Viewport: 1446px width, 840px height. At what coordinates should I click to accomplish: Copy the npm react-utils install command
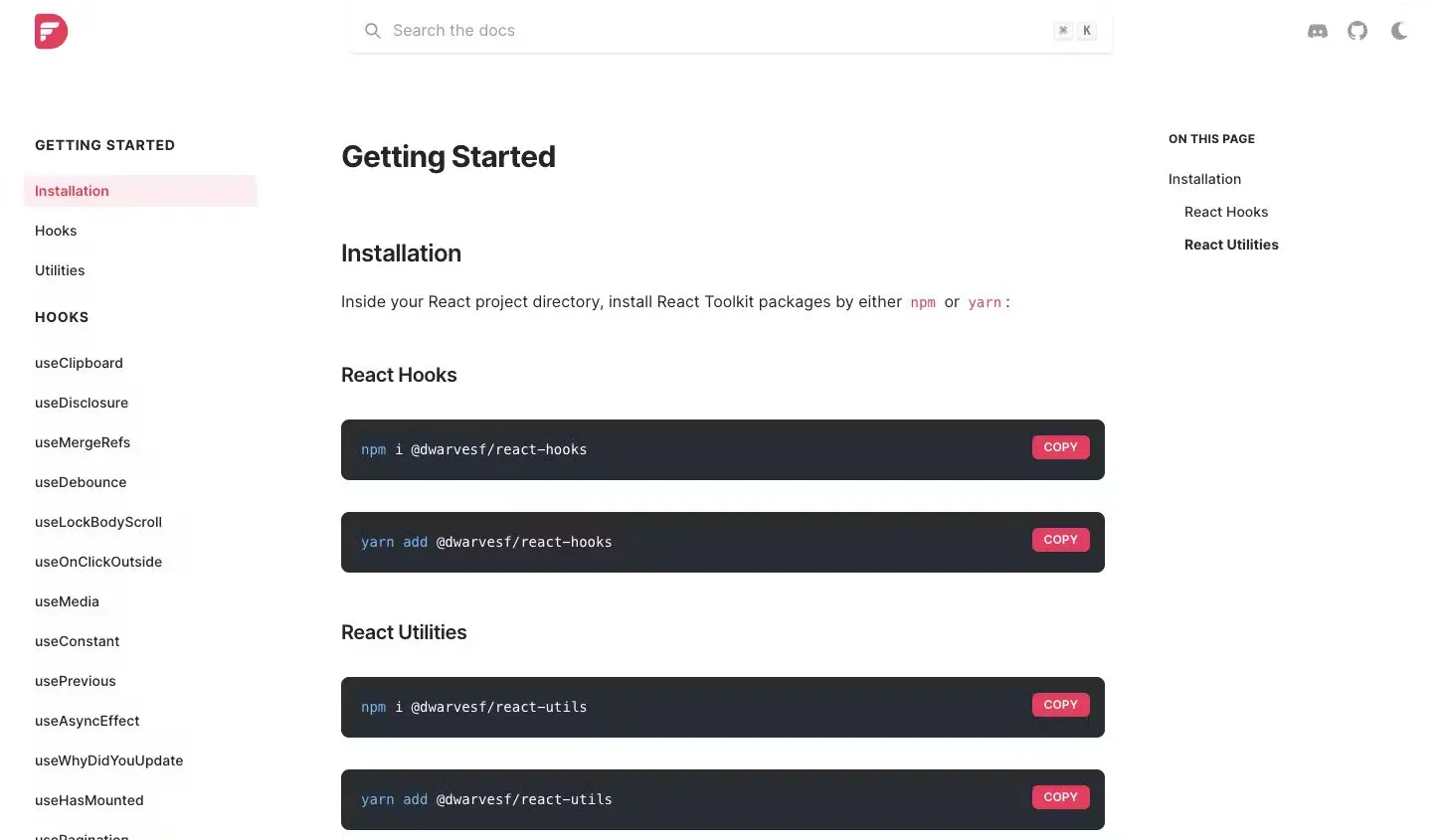(x=1061, y=705)
